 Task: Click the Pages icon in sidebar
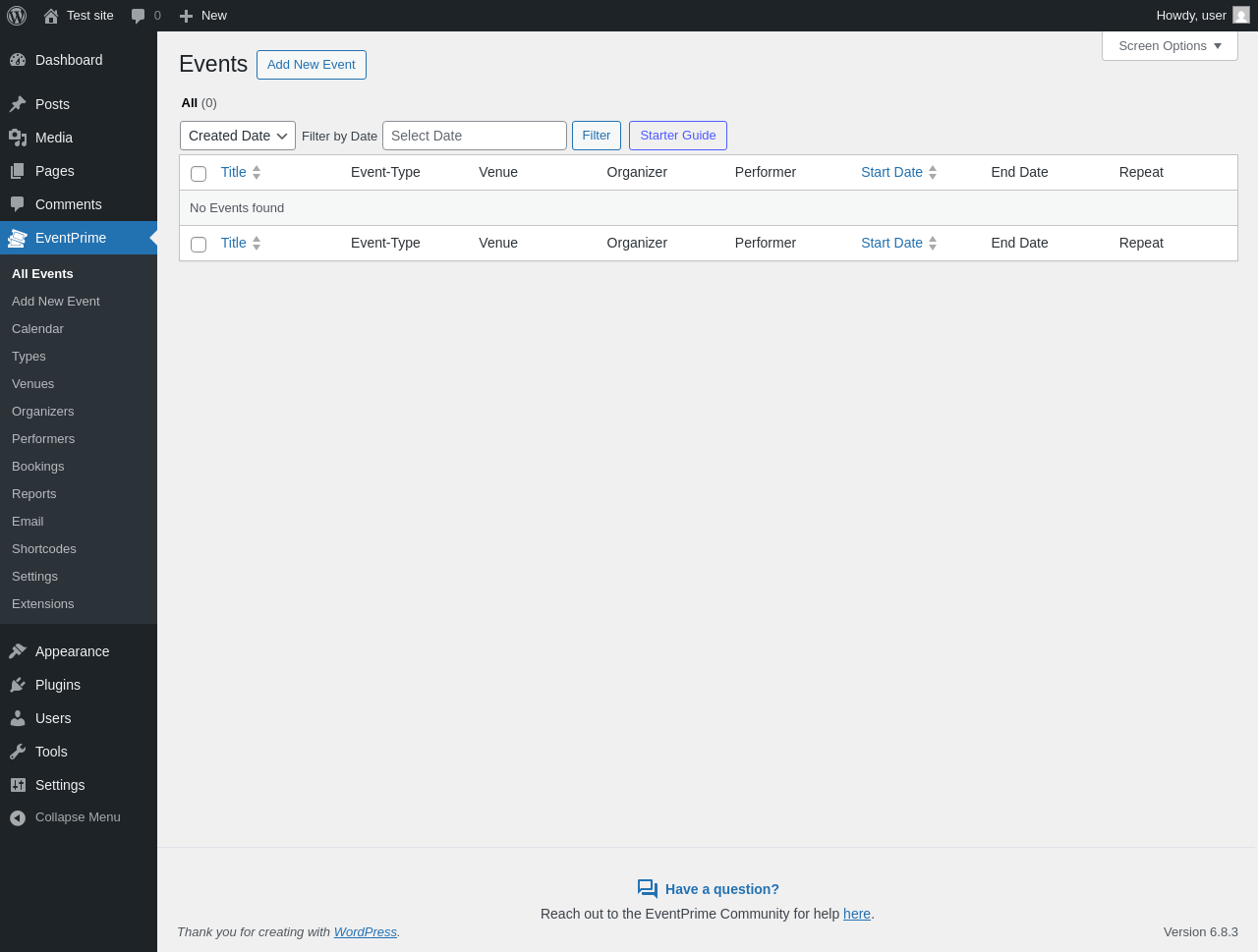18,171
